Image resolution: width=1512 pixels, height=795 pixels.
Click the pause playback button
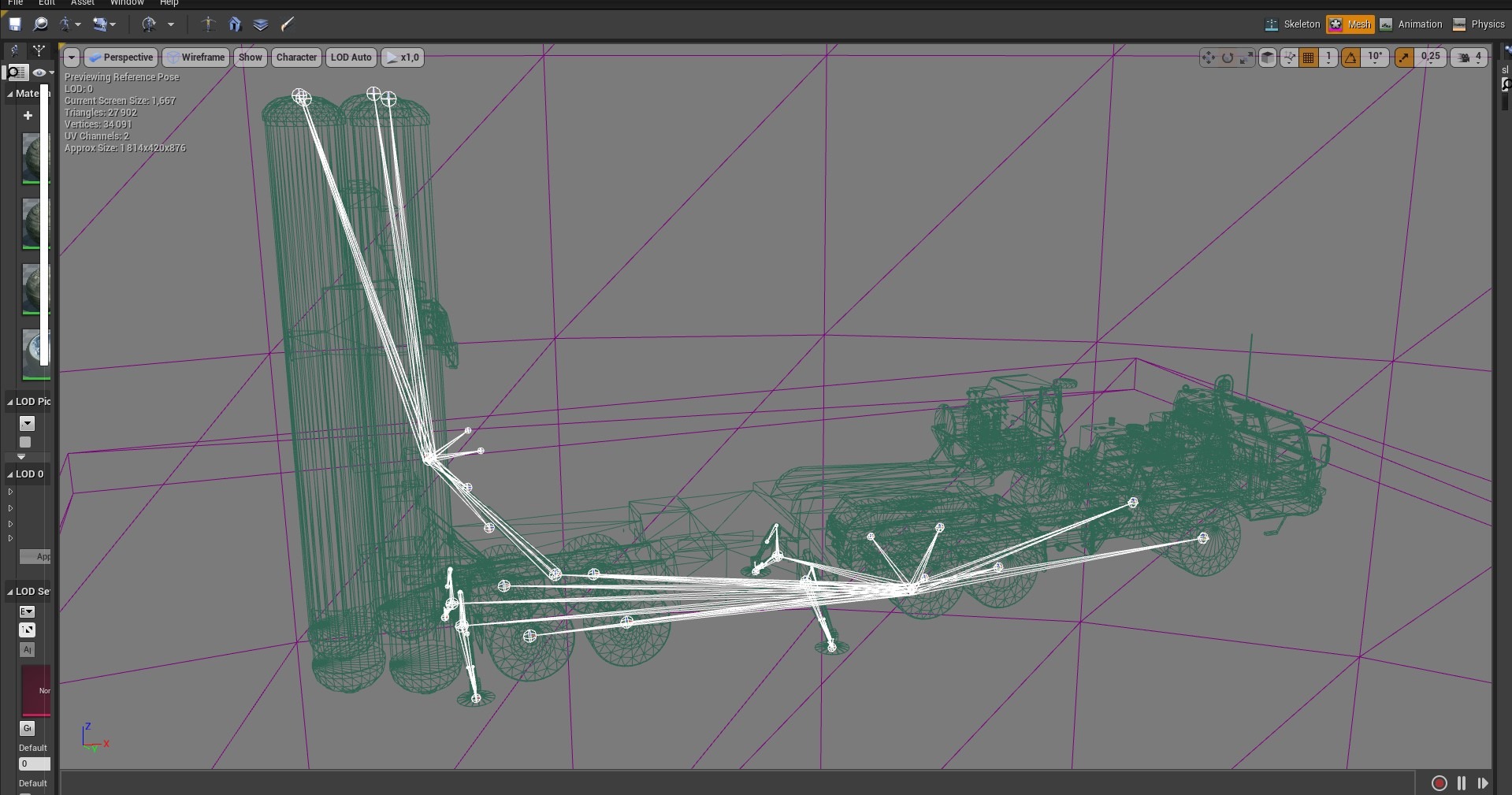[x=1462, y=783]
